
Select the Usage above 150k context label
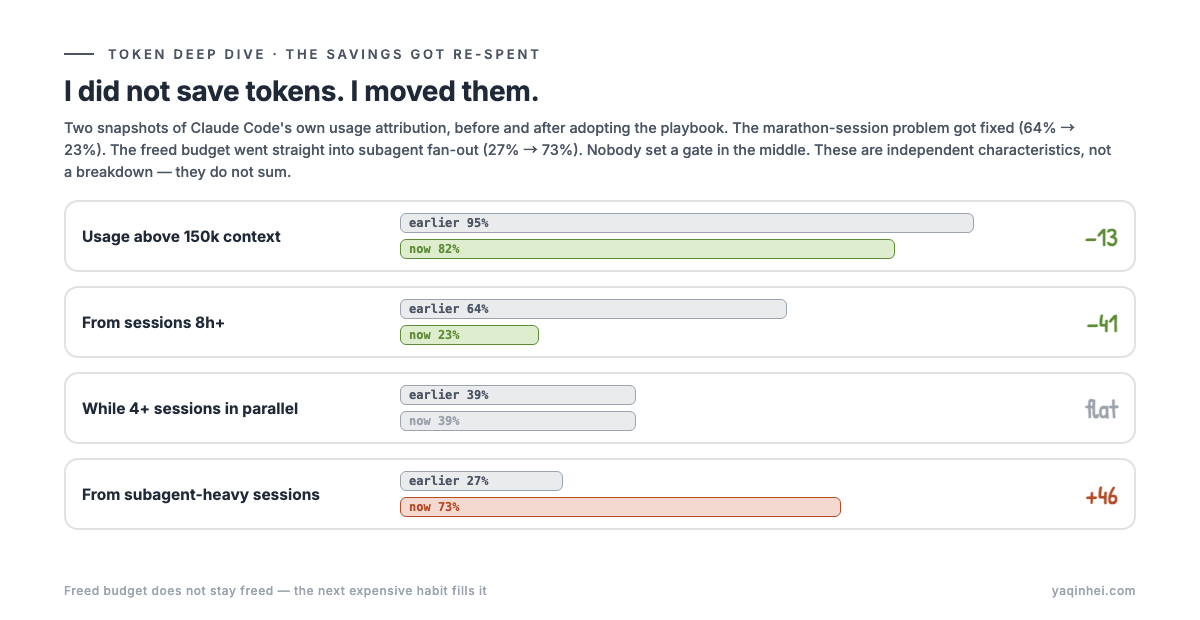coord(181,237)
